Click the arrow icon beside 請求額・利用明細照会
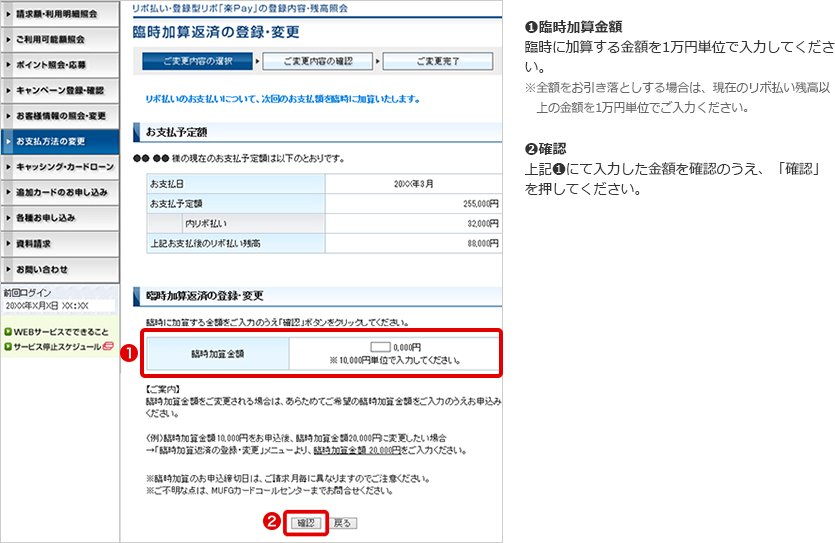The image size is (835, 543). click(8, 13)
